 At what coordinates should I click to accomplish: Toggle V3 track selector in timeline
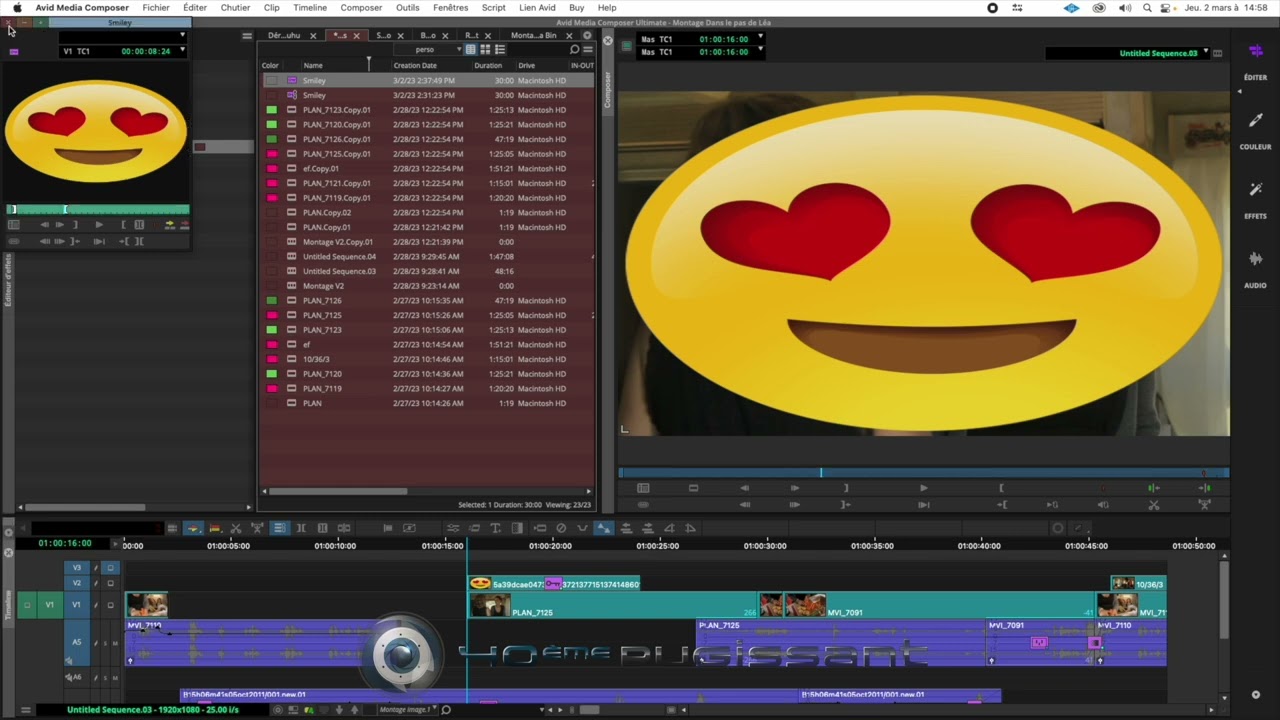point(77,568)
